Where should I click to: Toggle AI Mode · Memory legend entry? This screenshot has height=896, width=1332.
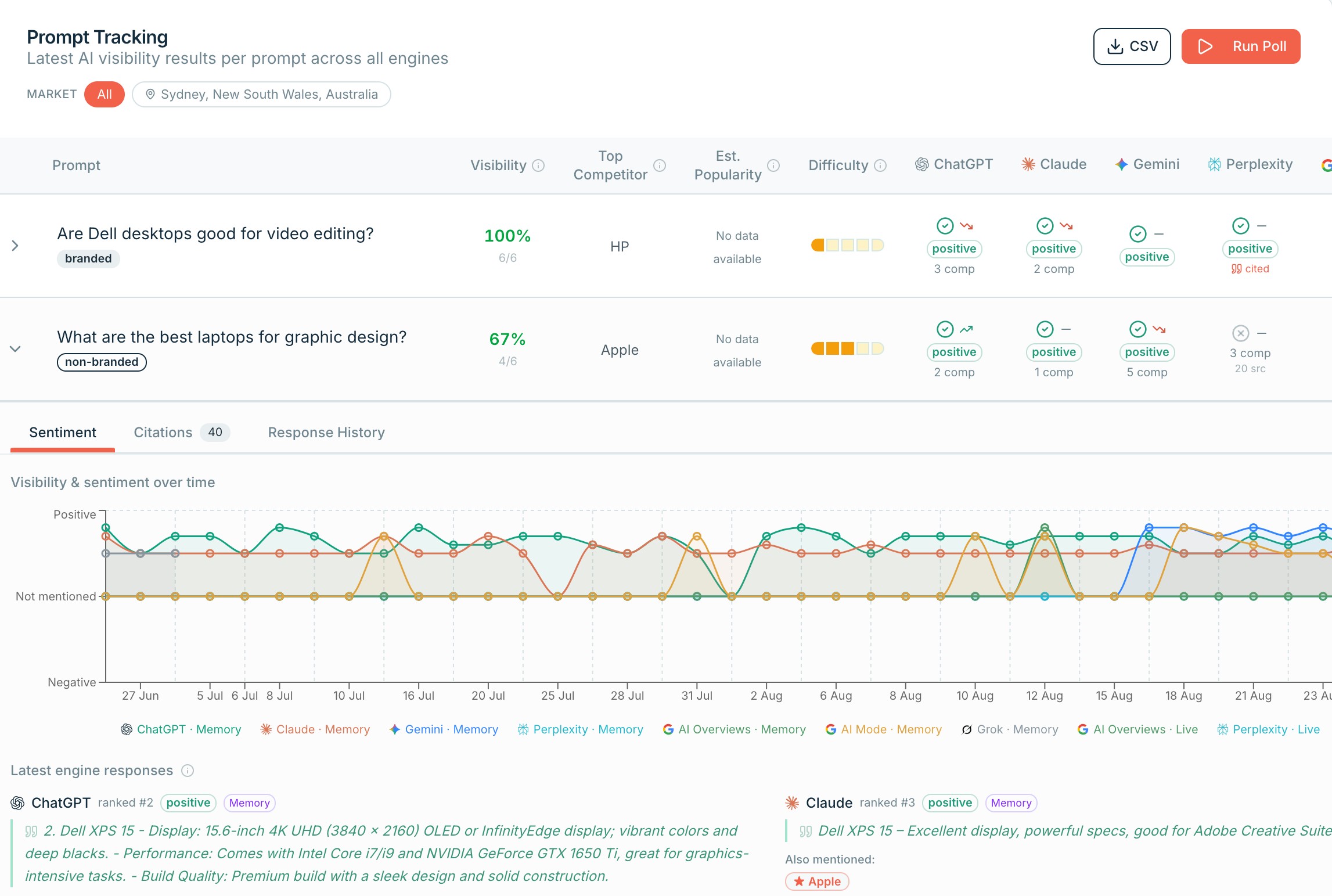click(x=883, y=729)
